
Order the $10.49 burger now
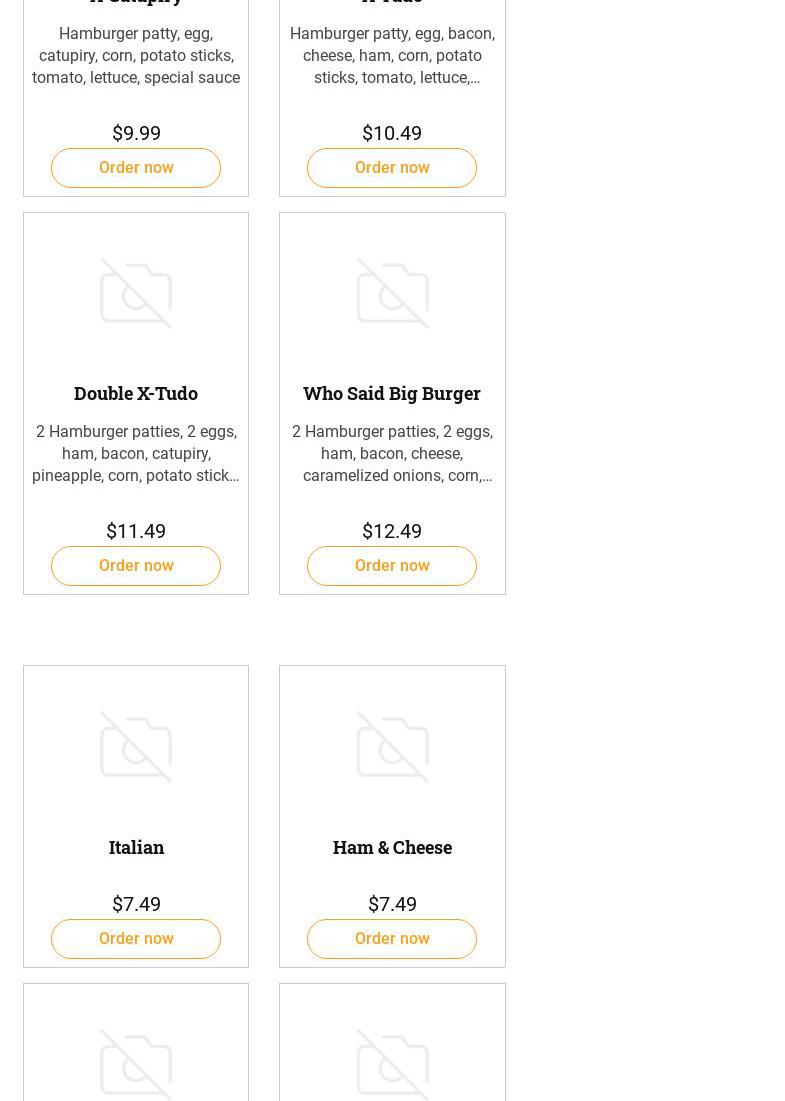[x=392, y=168]
